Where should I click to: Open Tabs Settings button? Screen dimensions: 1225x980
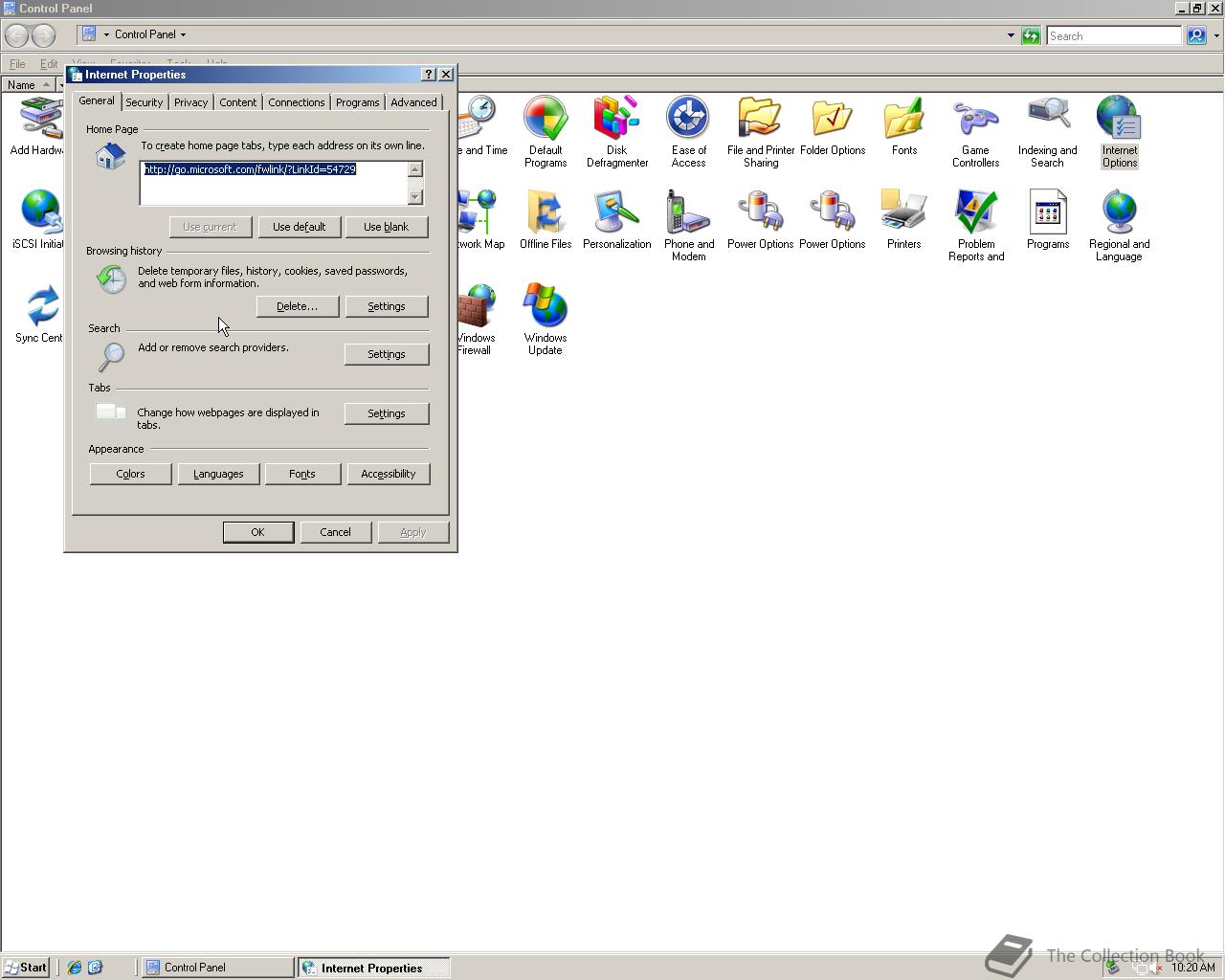[387, 413]
